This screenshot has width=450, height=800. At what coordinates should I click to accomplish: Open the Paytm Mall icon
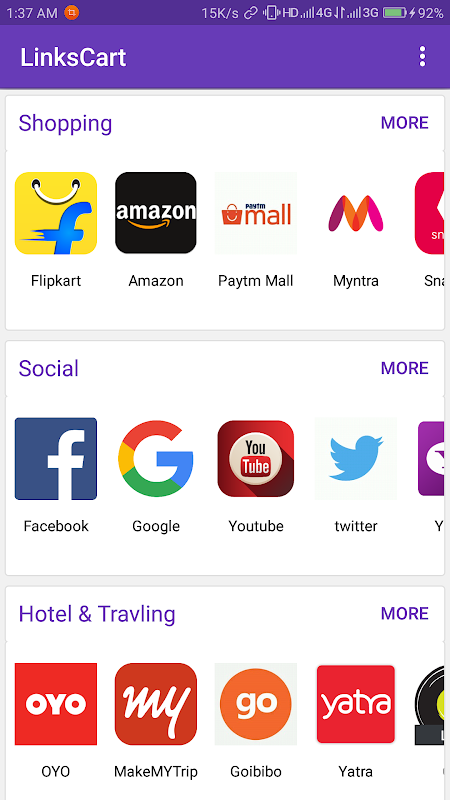[x=256, y=213]
